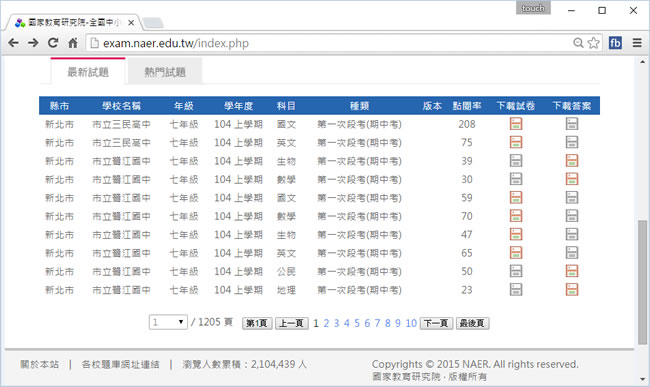The height and width of the screenshot is (387, 650).
Task: Download exam paper in row with 30 views
Action: (x=516, y=179)
